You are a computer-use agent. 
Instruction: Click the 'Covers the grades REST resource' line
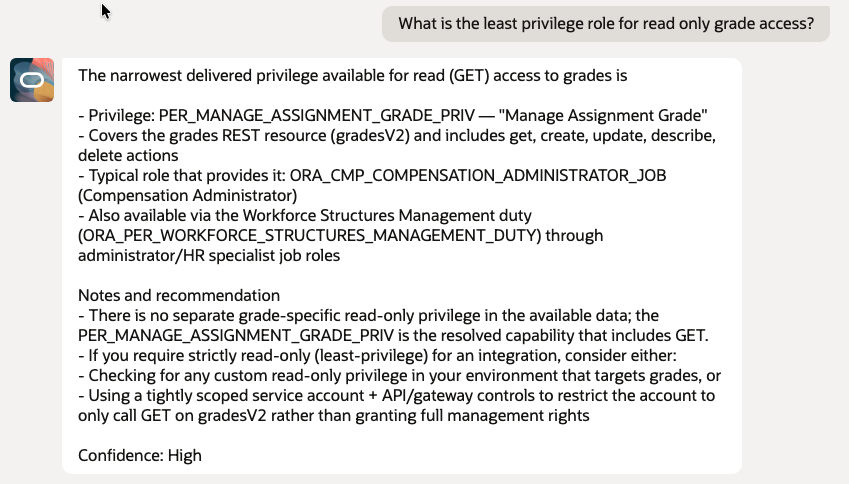pos(396,135)
